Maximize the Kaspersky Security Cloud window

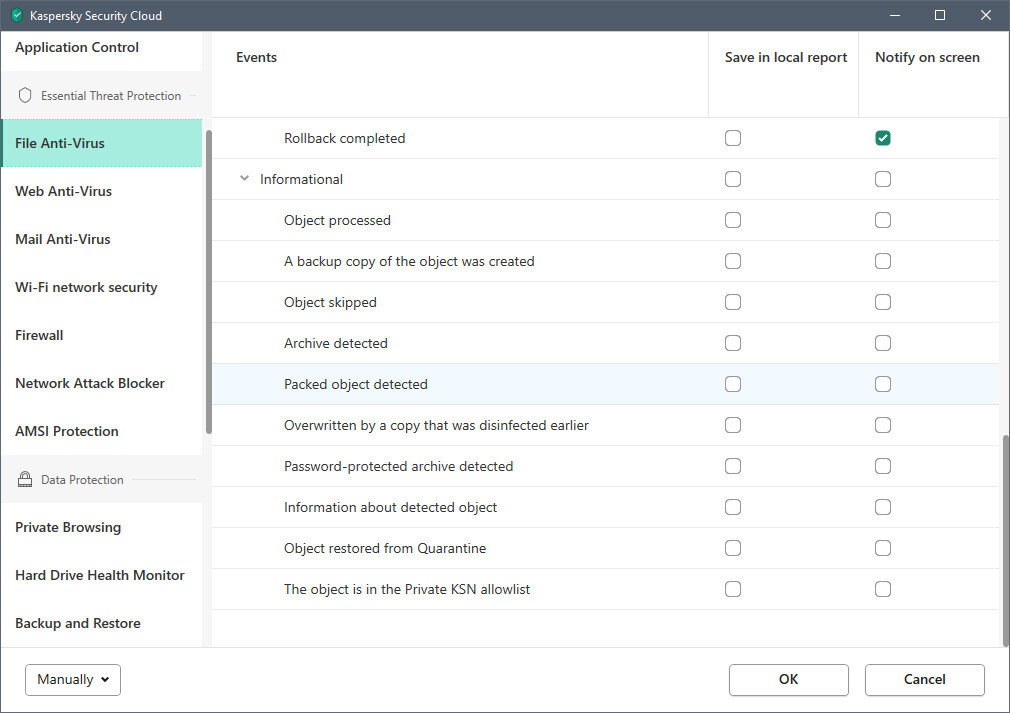click(940, 15)
